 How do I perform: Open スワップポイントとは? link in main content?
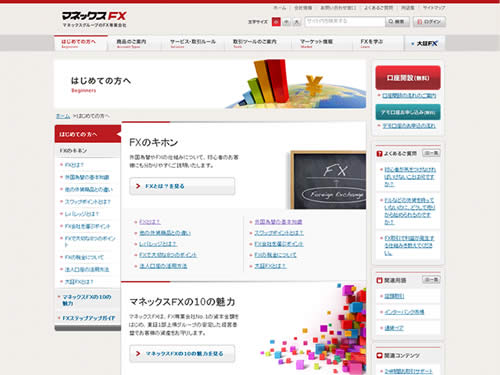[279, 233]
